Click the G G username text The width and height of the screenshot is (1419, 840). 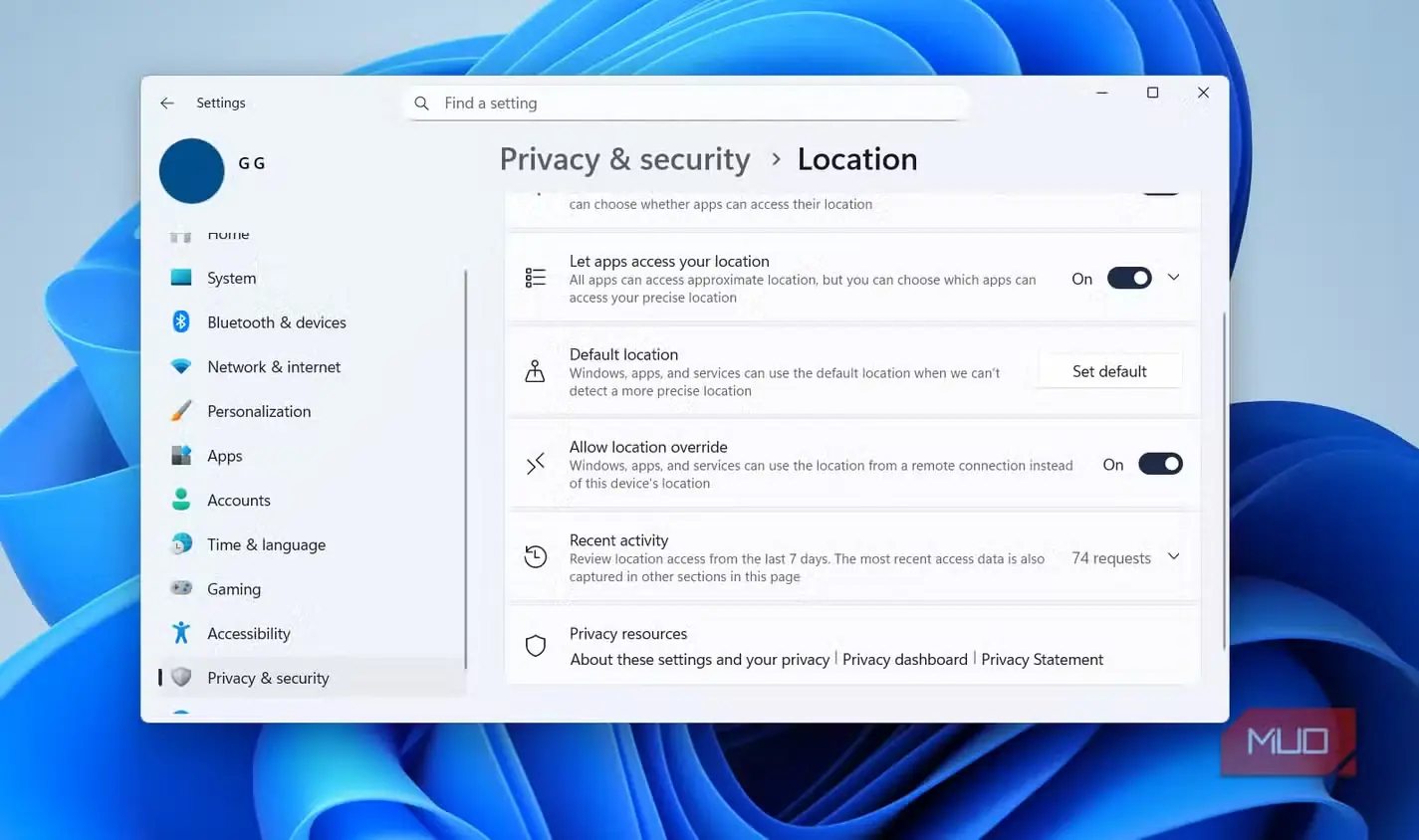pos(251,163)
